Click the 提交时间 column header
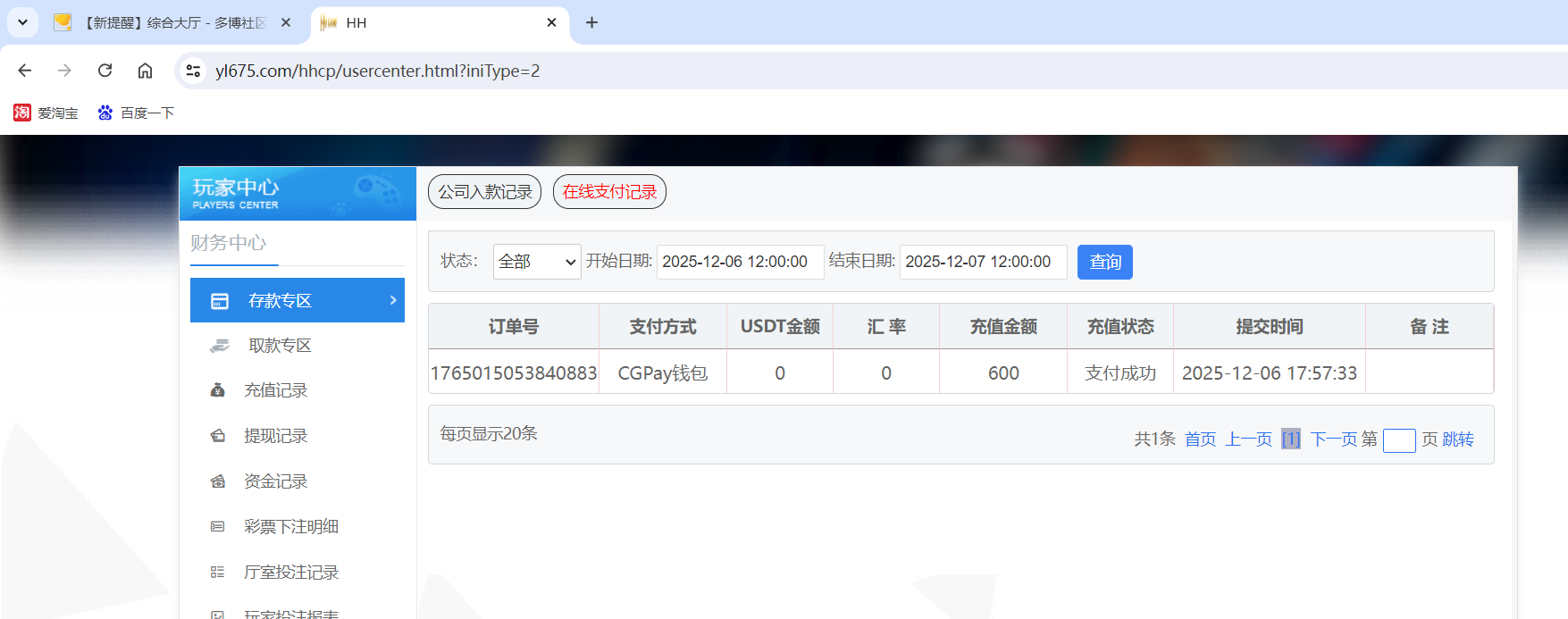This screenshot has width=1568, height=619. [1270, 327]
